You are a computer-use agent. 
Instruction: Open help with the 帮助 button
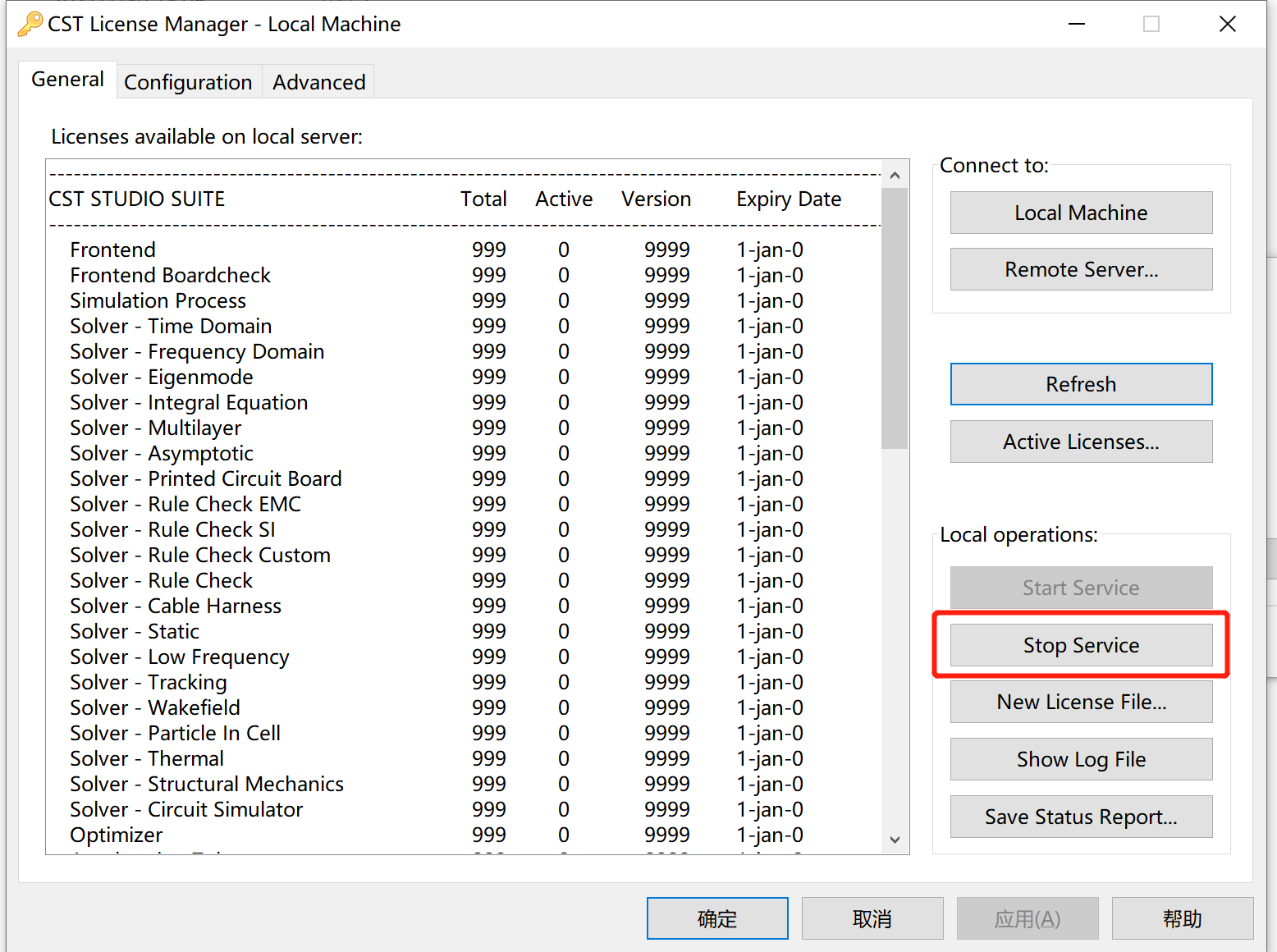(1182, 918)
